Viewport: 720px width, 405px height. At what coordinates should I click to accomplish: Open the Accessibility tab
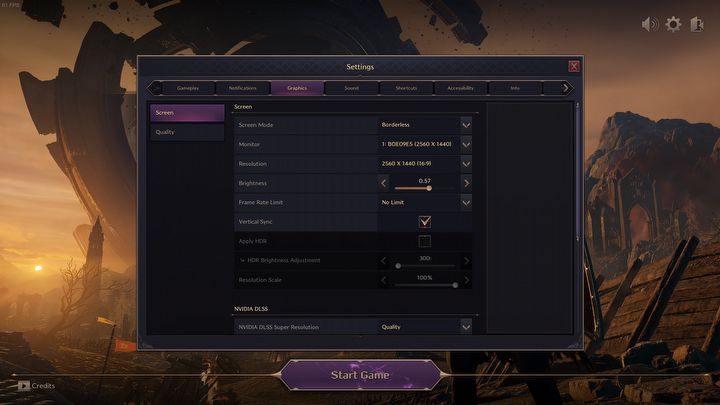pos(461,88)
